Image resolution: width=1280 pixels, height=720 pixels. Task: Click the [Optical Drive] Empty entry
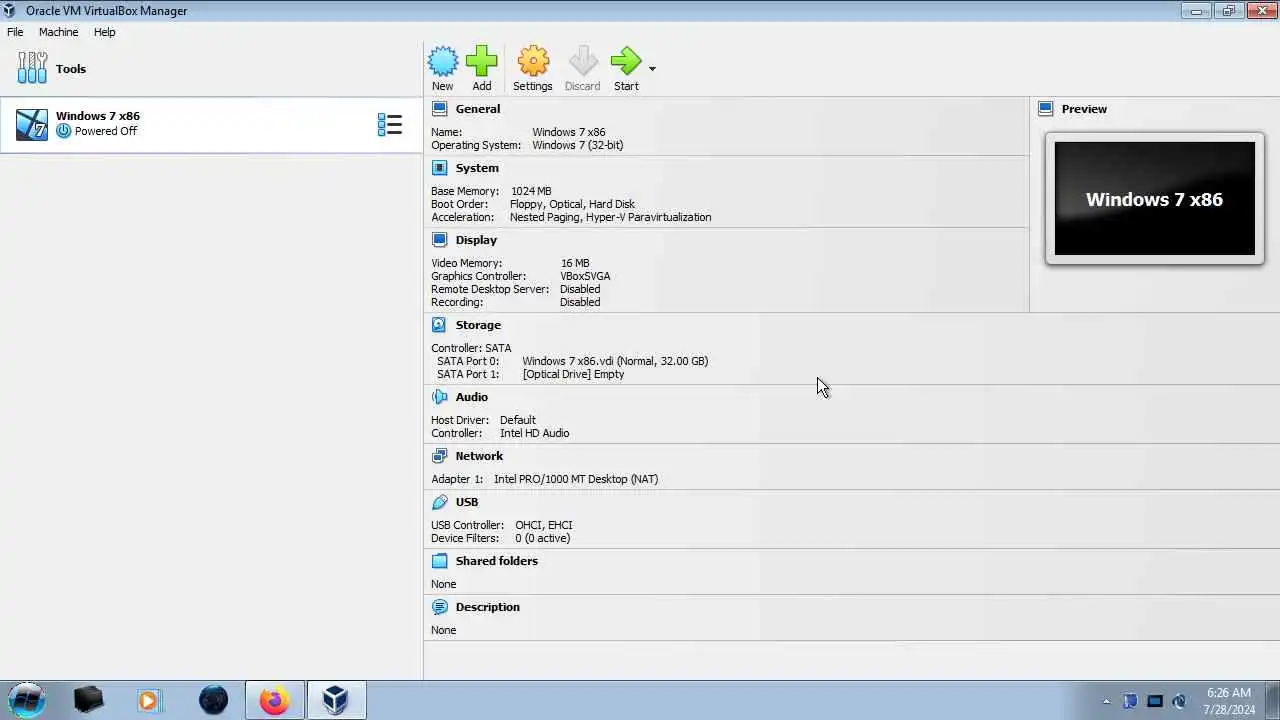click(x=573, y=374)
